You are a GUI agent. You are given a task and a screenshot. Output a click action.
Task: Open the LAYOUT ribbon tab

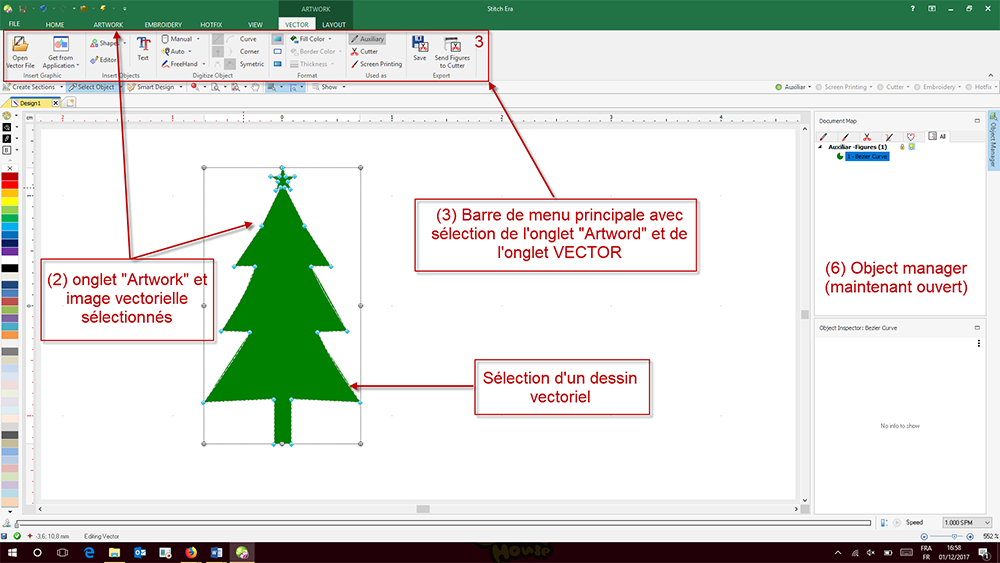coord(334,25)
